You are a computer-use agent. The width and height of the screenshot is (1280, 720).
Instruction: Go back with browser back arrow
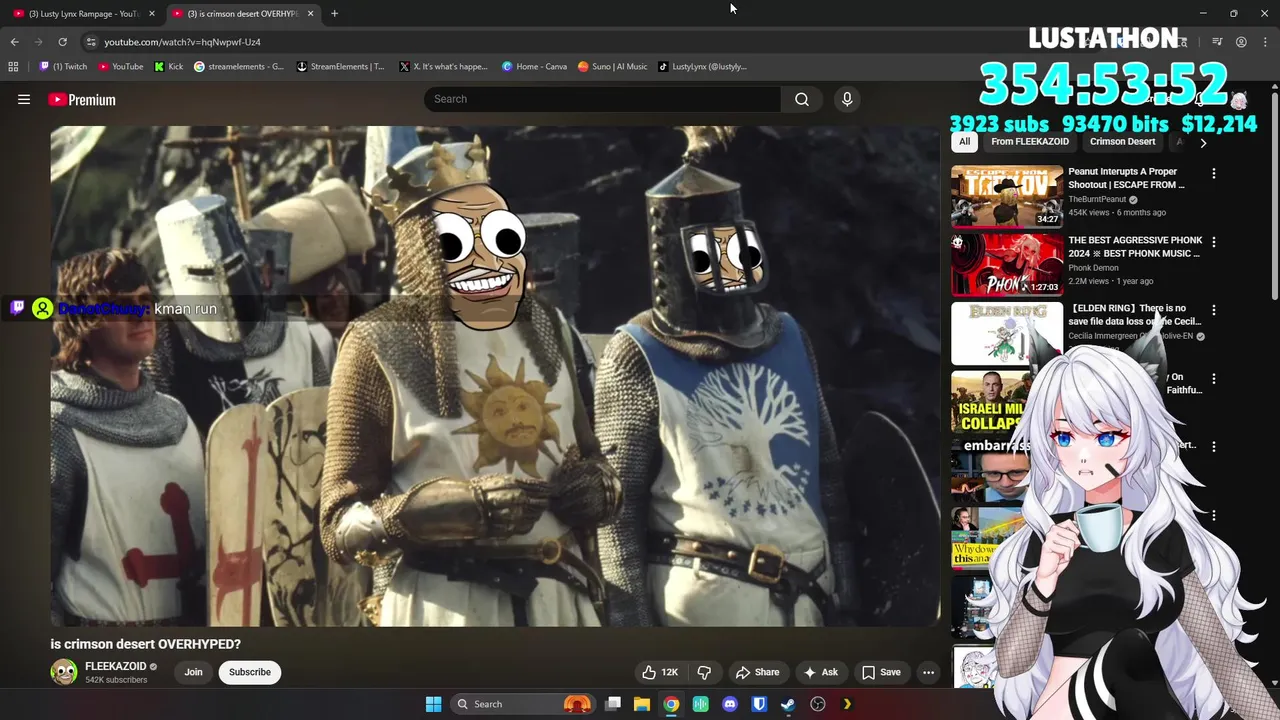click(x=14, y=42)
